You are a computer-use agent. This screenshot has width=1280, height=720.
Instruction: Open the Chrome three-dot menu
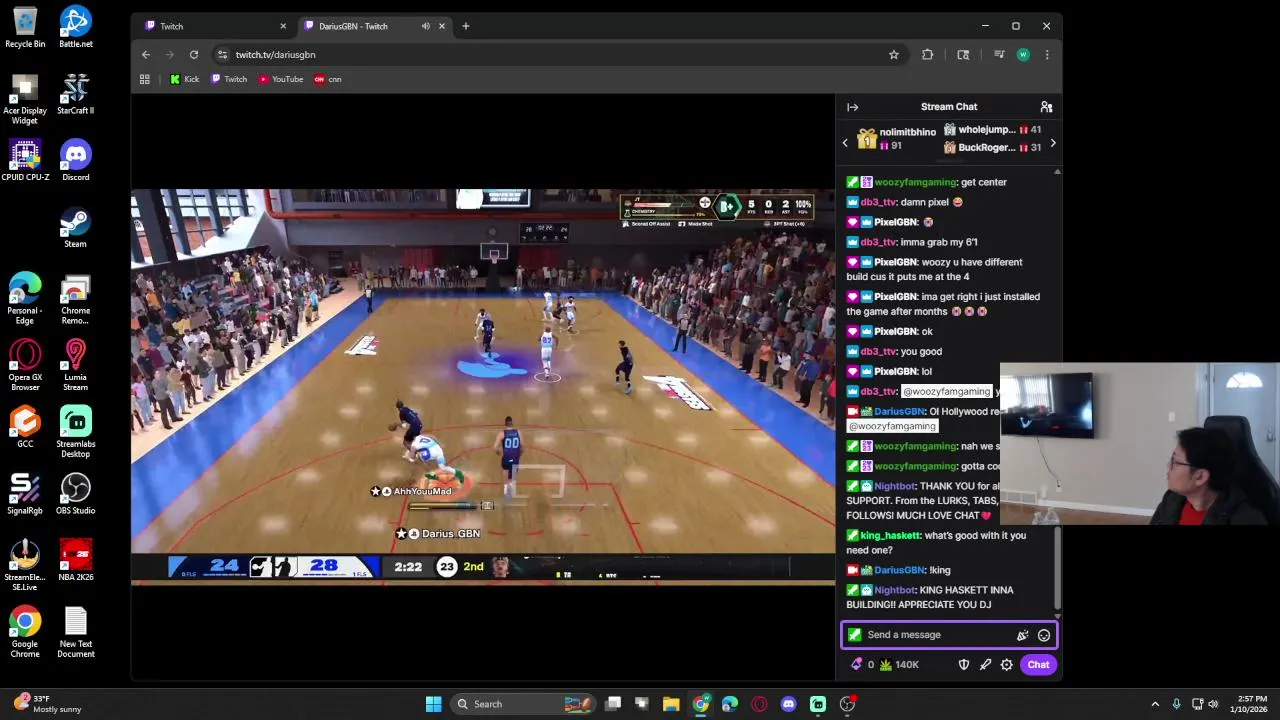1047,54
